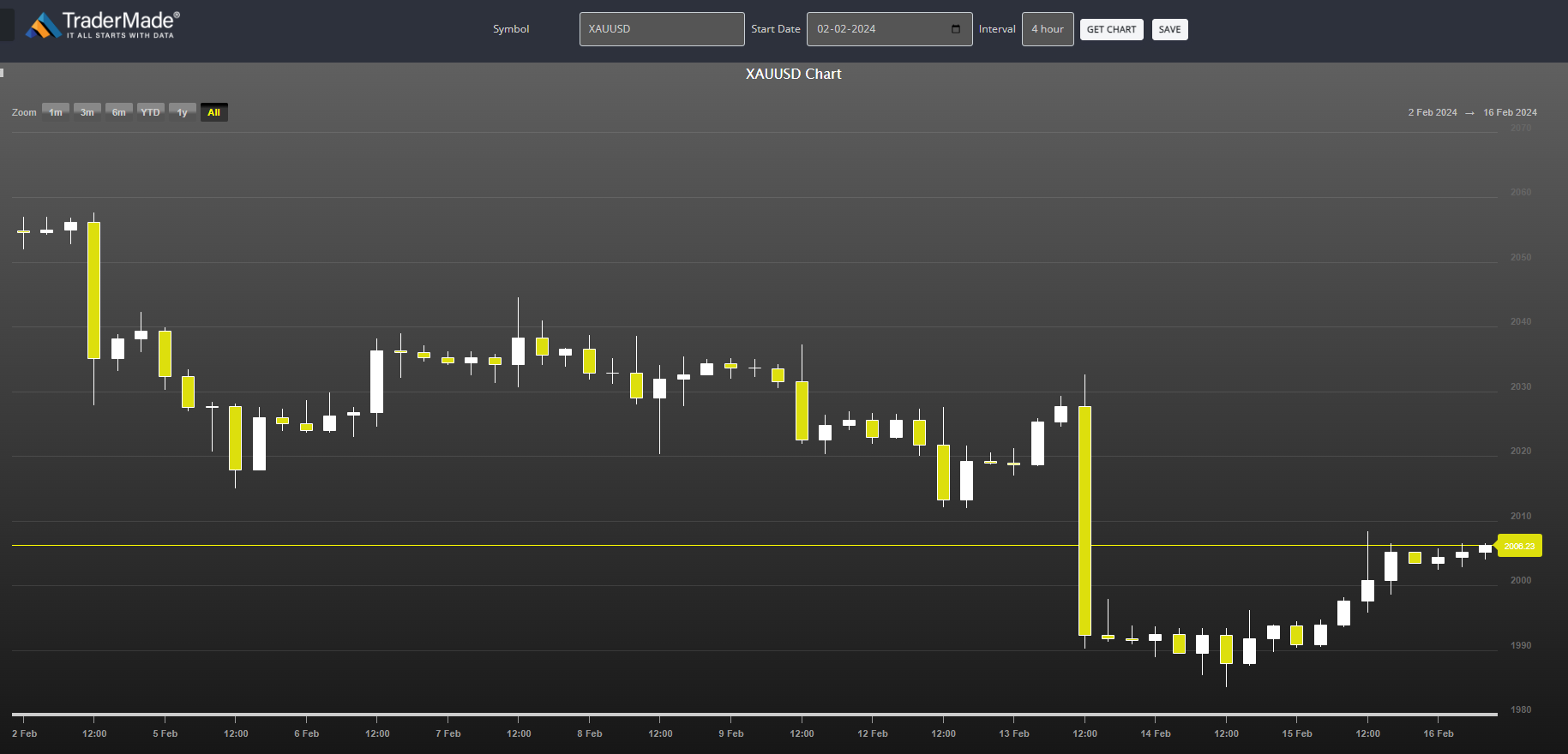The width and height of the screenshot is (1568, 754).
Task: Select the All zoom range
Action: click(x=214, y=112)
